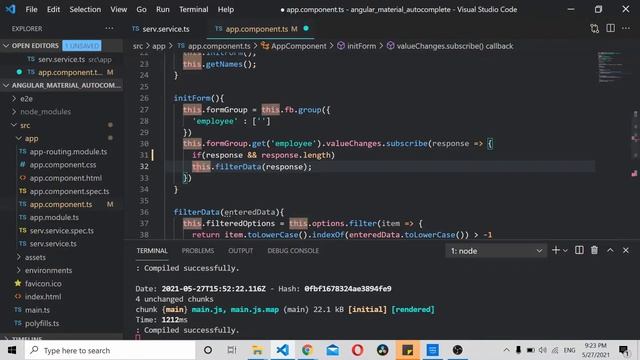
Task: Click the Windows Start button
Action: [x=11, y=350]
